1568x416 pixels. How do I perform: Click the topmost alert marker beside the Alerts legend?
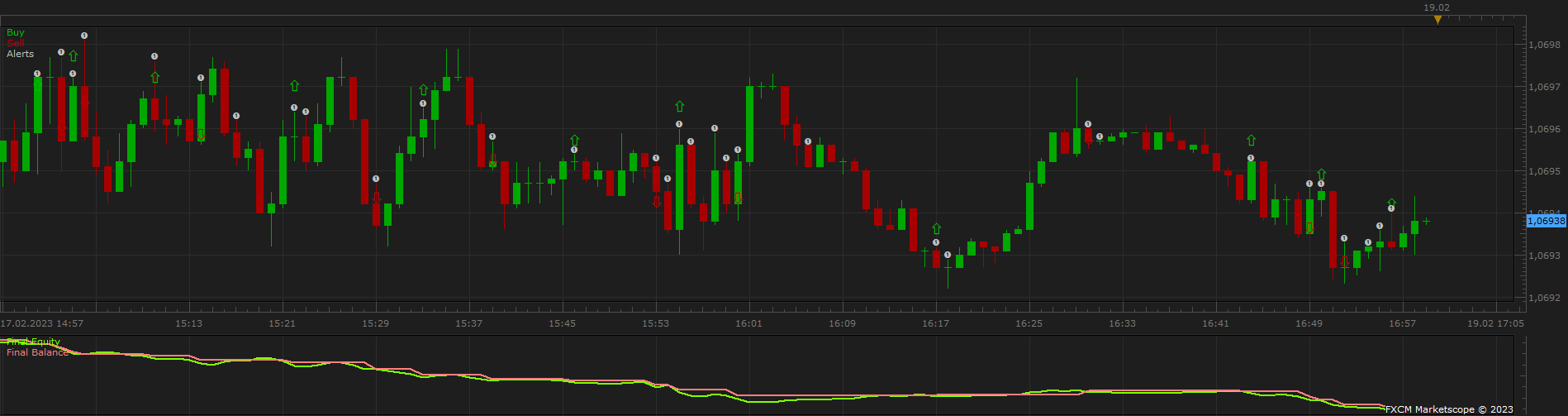click(x=84, y=36)
